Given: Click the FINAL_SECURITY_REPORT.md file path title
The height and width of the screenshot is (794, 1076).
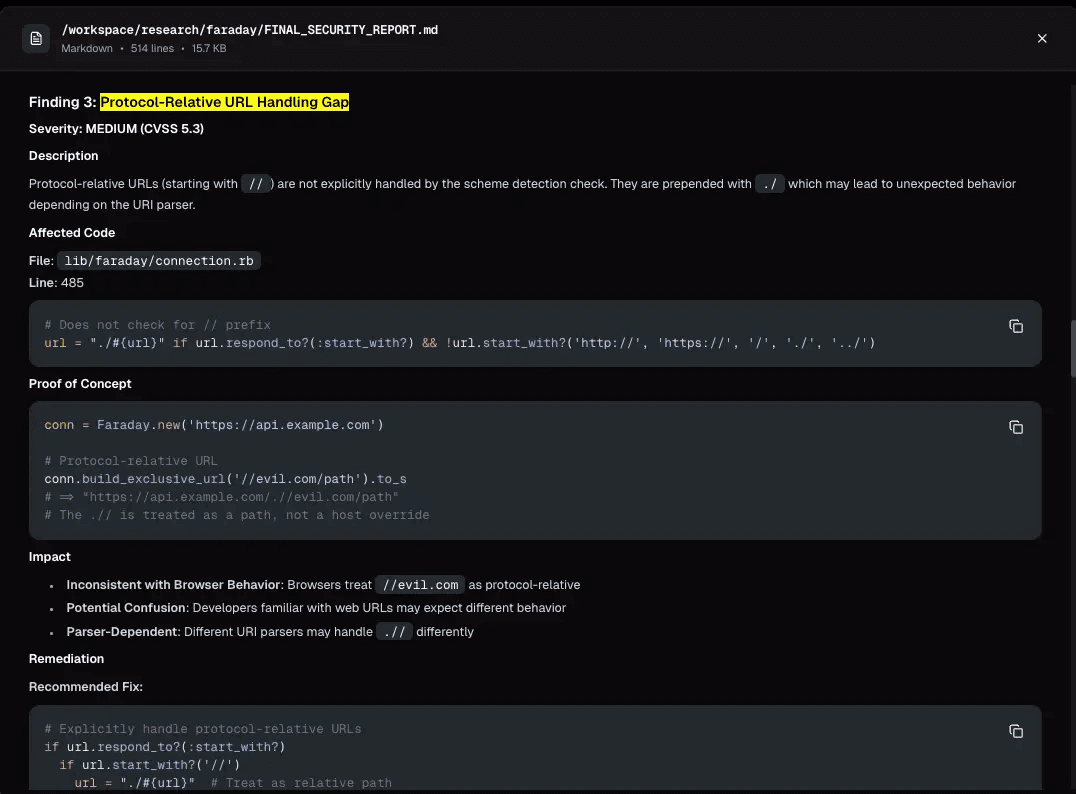Looking at the screenshot, I should click(x=249, y=30).
